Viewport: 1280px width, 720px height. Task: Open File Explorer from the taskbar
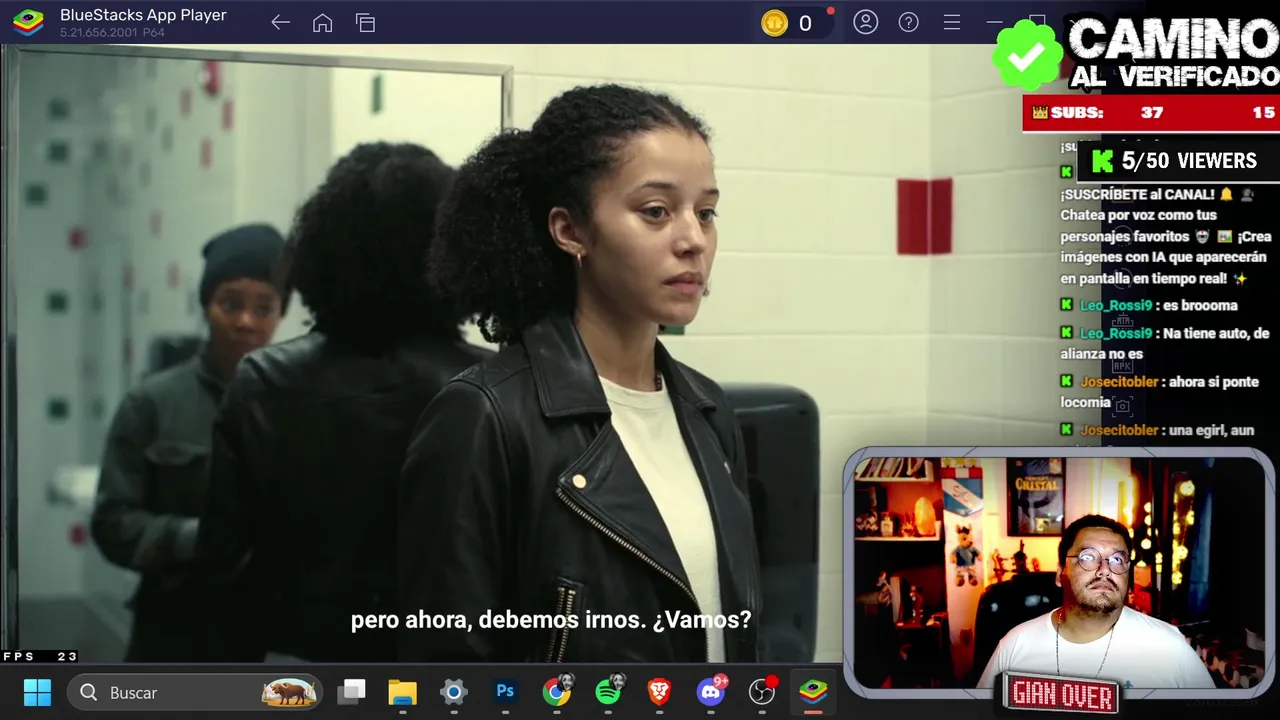point(402,692)
